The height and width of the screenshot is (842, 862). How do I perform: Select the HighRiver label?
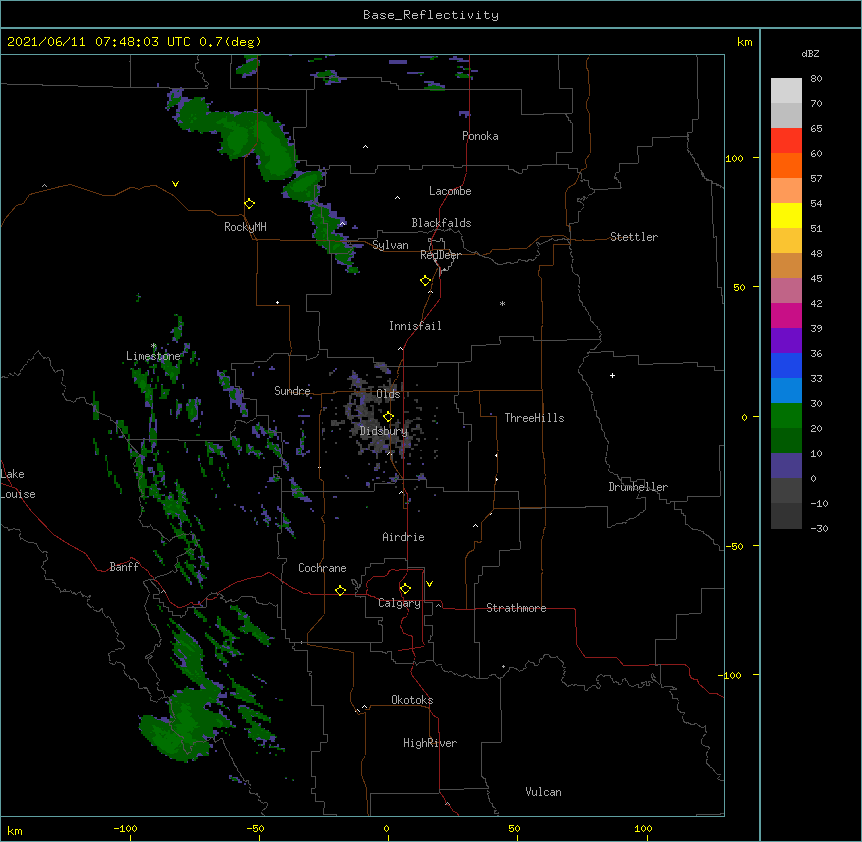click(430, 743)
